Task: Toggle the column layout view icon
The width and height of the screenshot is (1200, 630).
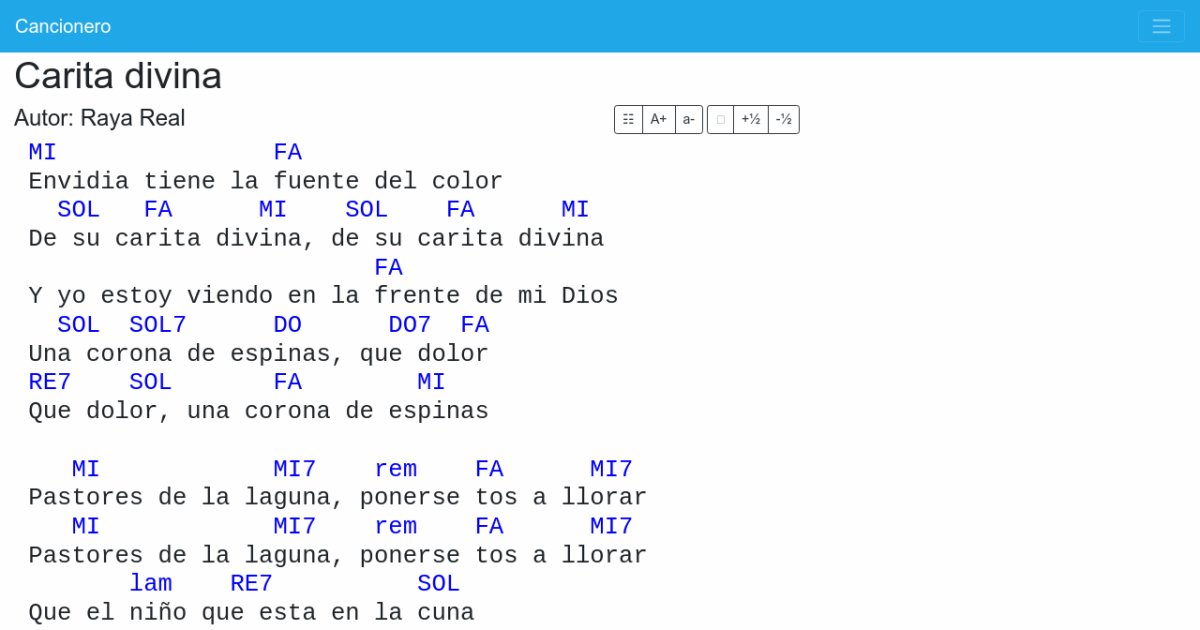Action: coord(628,119)
